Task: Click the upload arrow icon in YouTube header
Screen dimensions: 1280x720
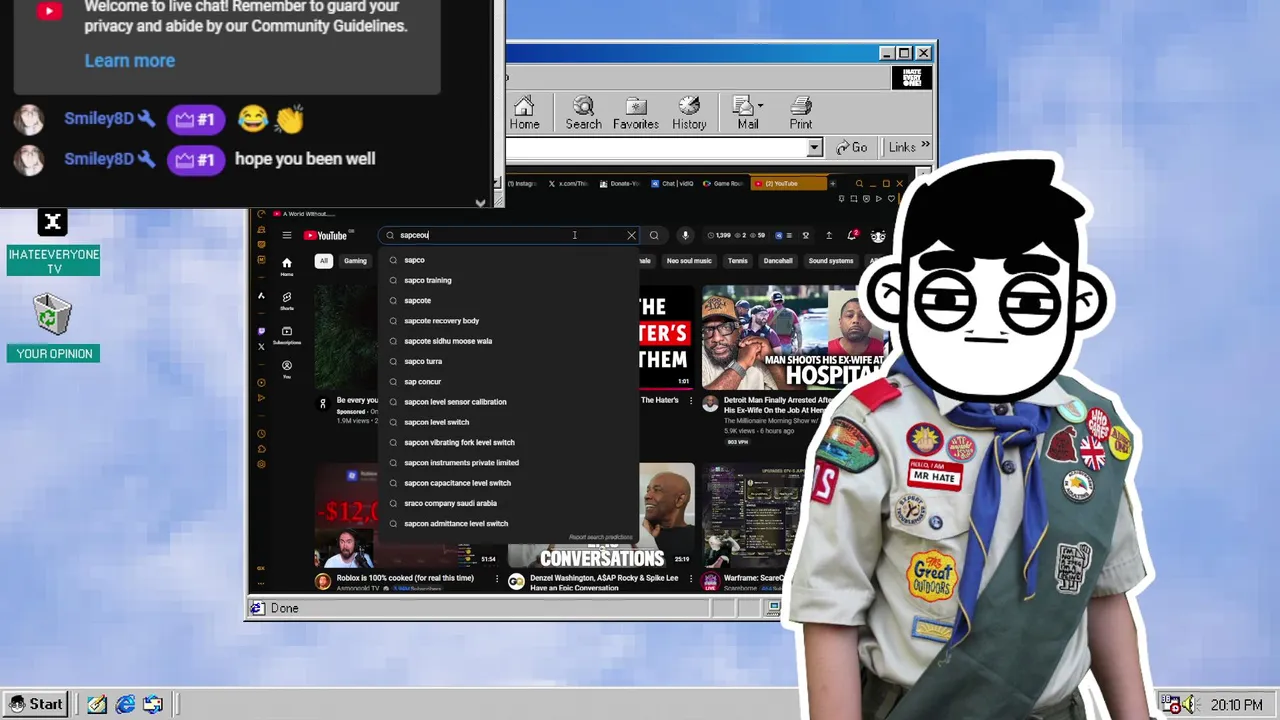Action: [x=828, y=236]
